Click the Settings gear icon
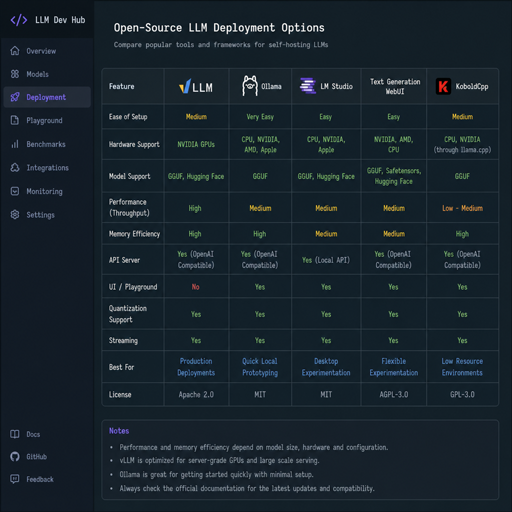The width and height of the screenshot is (512, 512). tap(15, 214)
